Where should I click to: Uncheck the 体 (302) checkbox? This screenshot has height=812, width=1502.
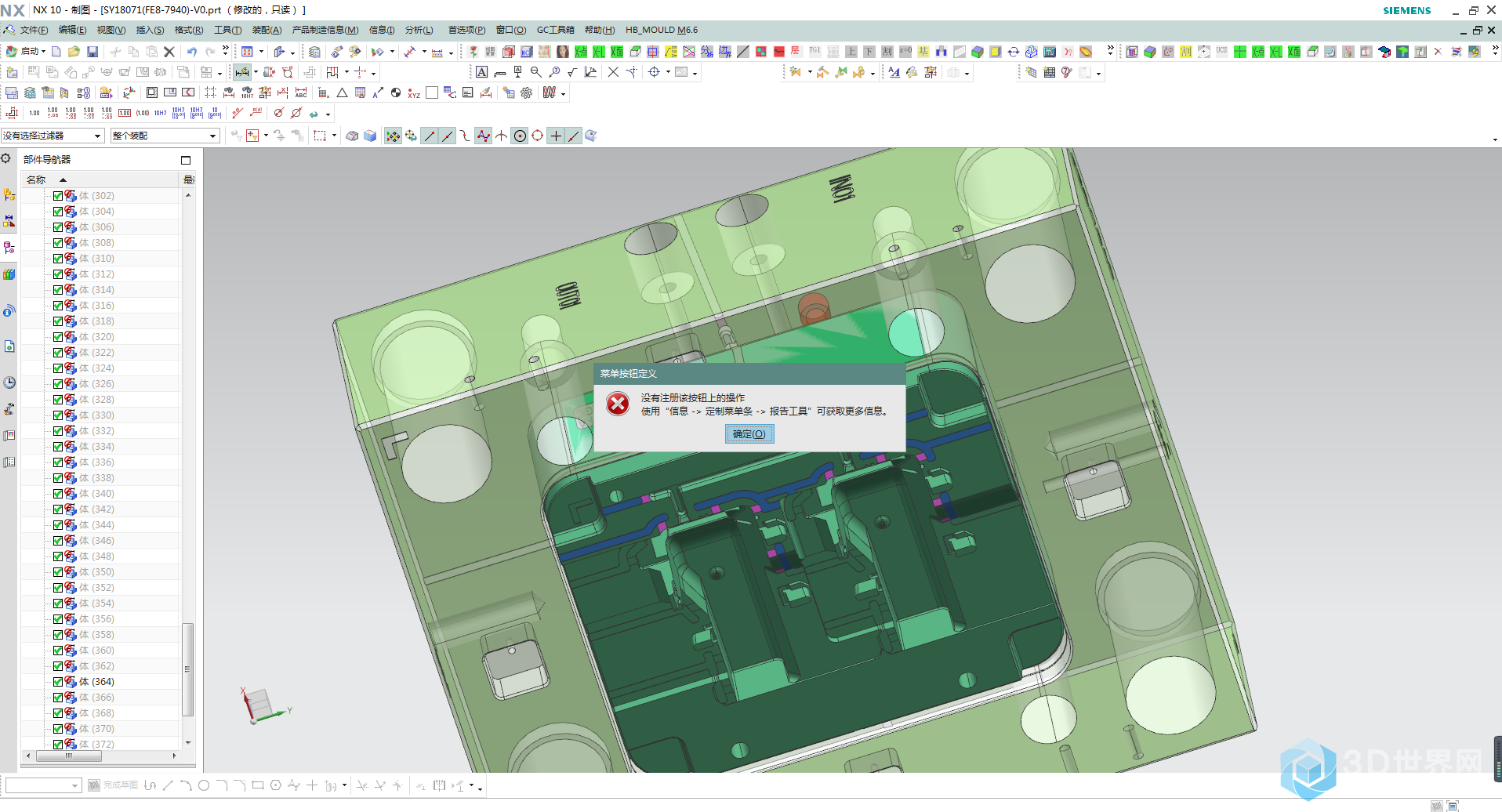58,196
